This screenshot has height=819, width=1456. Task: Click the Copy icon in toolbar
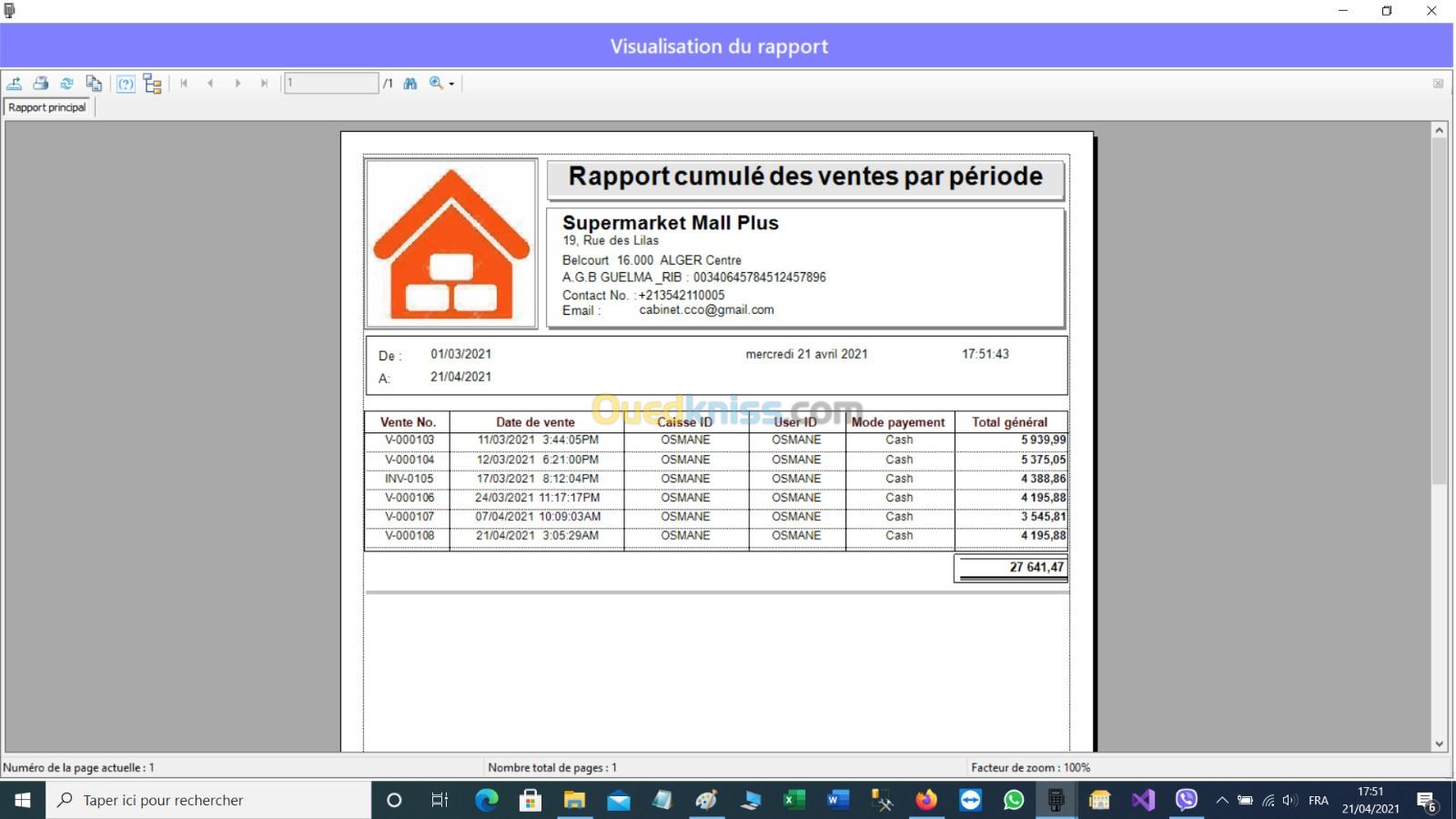94,84
